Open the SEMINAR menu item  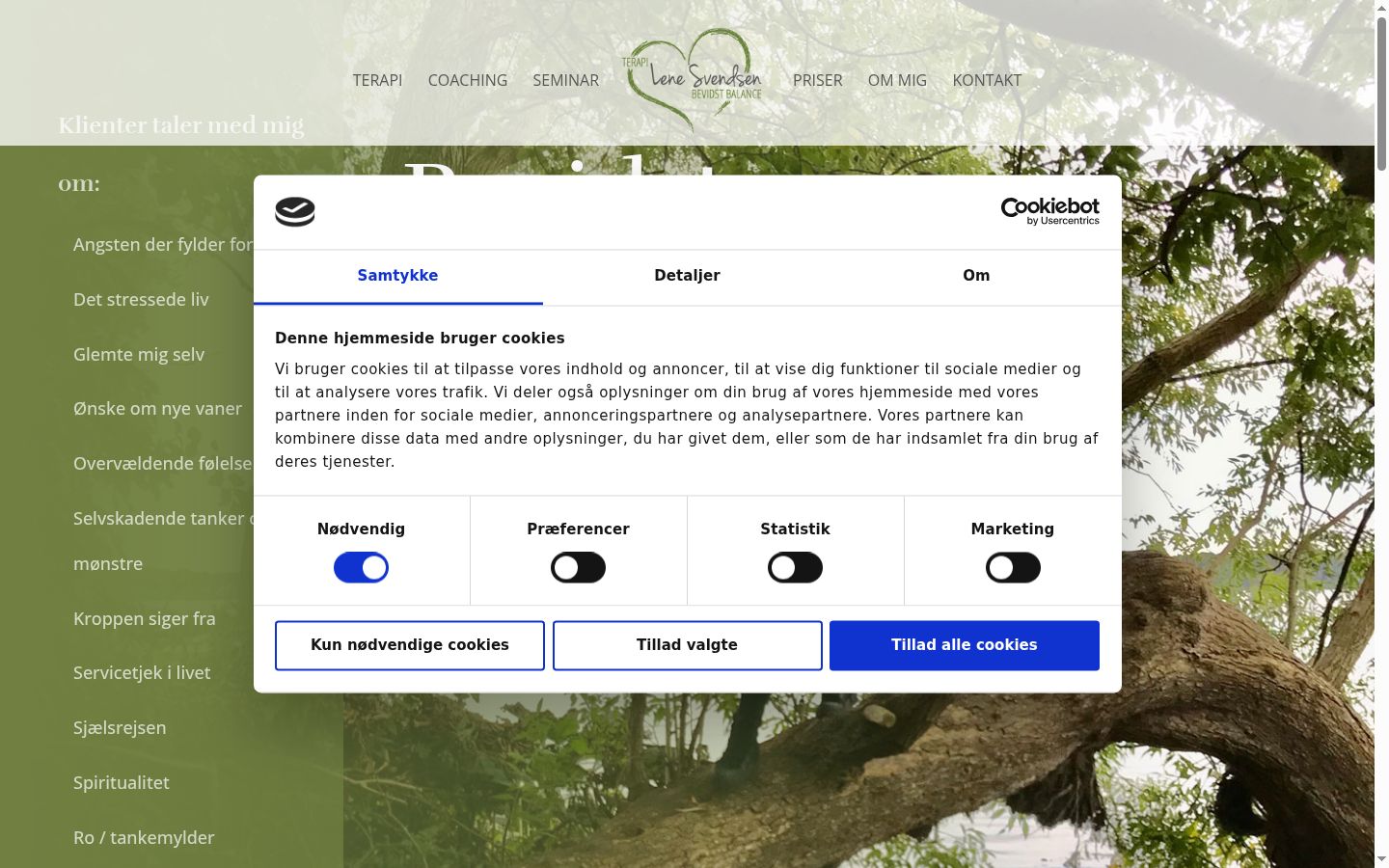[x=566, y=80]
